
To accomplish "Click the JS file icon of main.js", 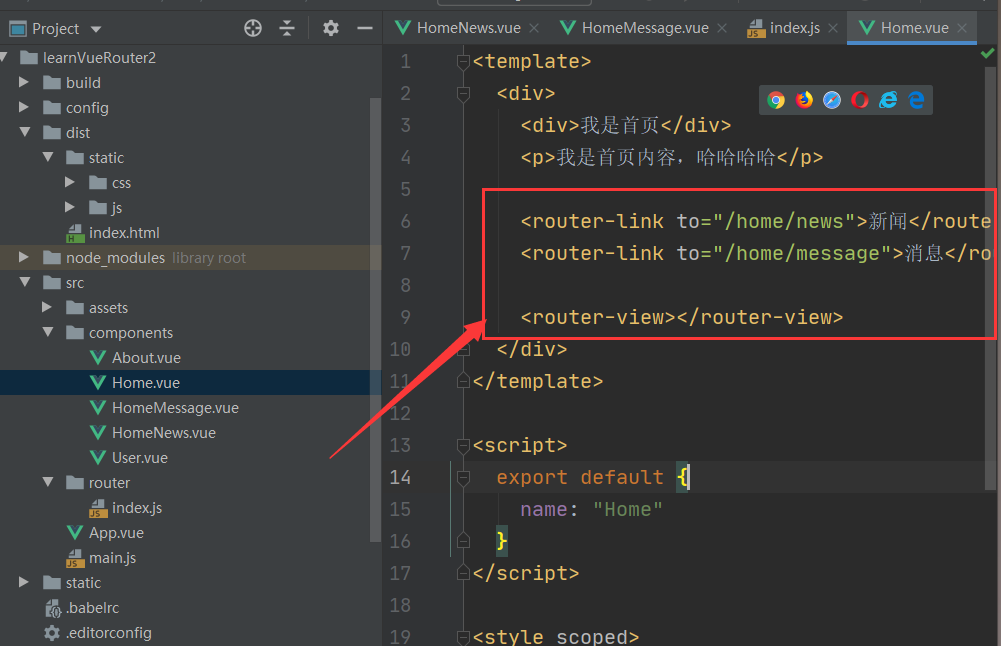I will (75, 559).
